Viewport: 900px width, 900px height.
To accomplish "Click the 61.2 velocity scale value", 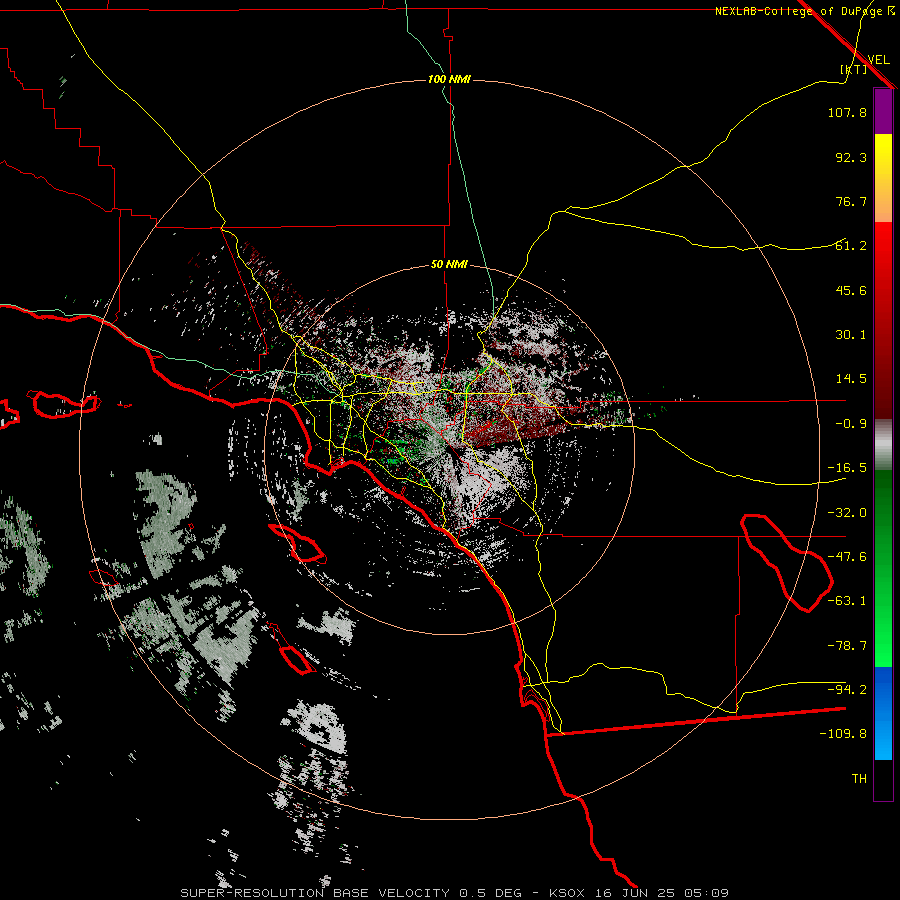I will 851,246.
